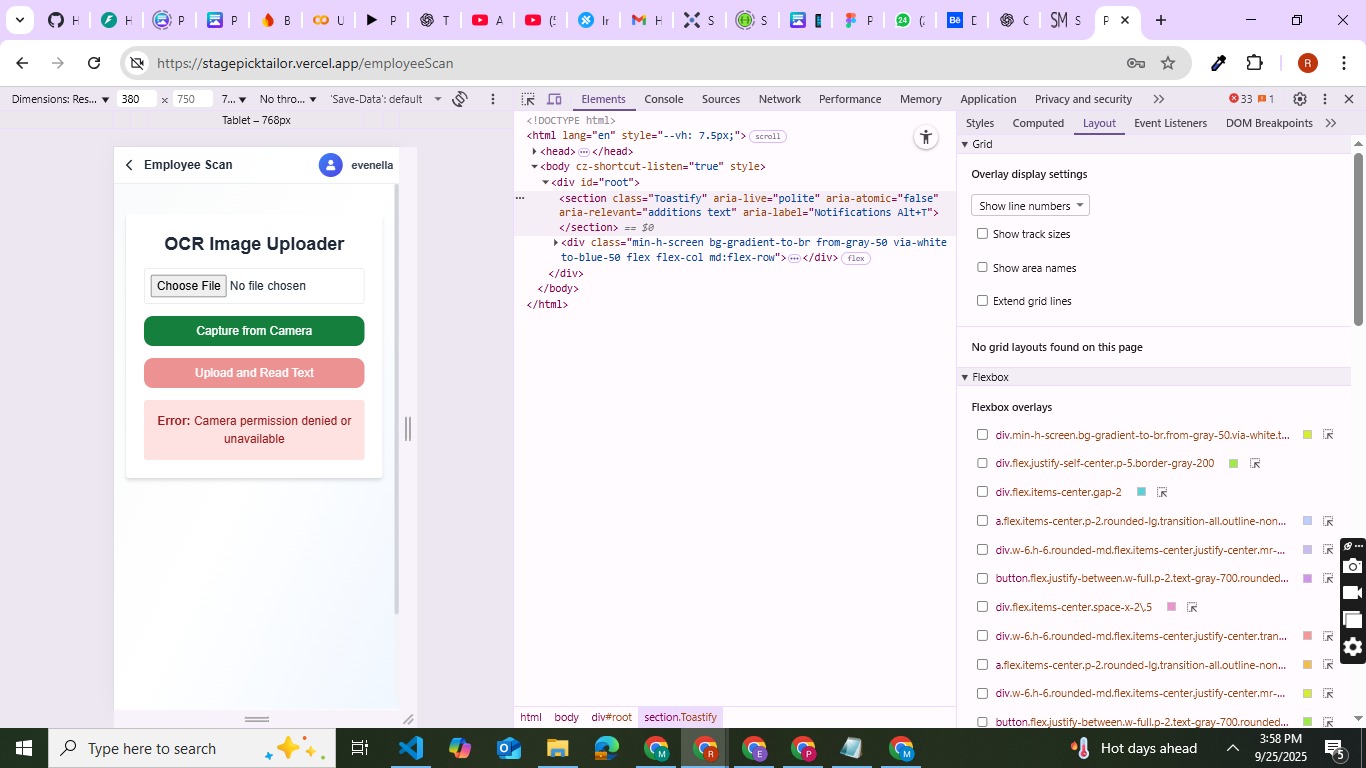This screenshot has height=768, width=1366.
Task: Open the browser Extensions puzzle icon
Action: [x=1254, y=63]
